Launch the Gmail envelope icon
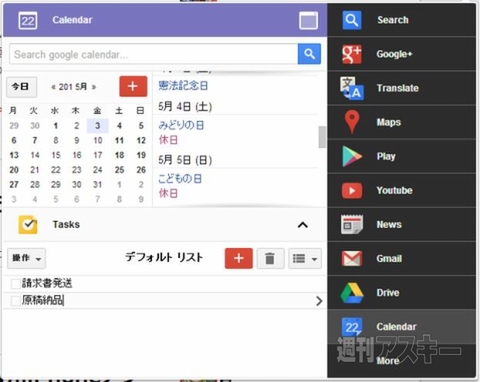Screen dimensions: 480x382 point(352,258)
